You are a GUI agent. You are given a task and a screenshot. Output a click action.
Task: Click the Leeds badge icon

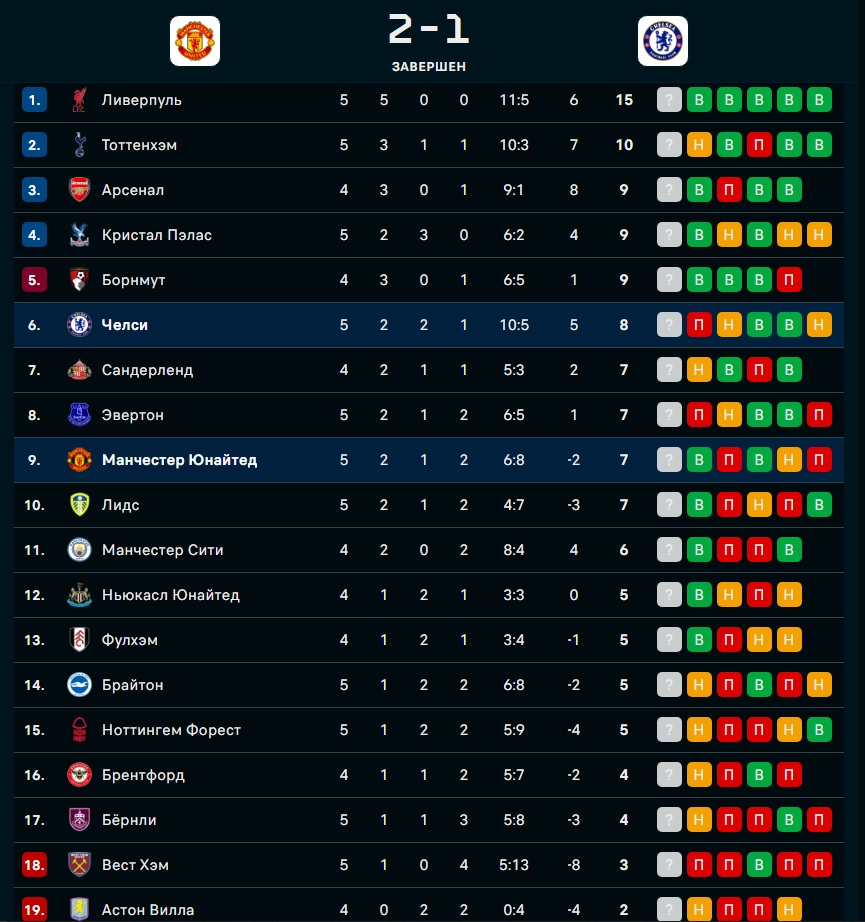79,505
